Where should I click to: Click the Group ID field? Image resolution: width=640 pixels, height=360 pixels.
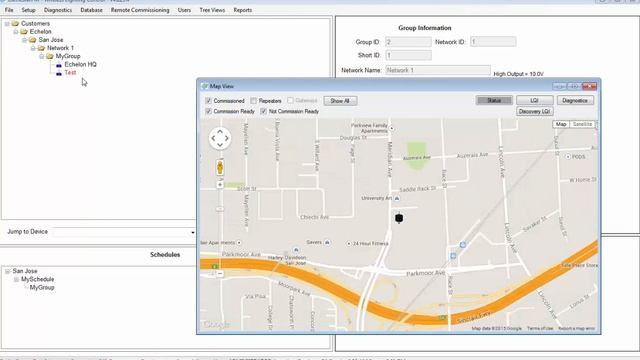[x=408, y=42]
